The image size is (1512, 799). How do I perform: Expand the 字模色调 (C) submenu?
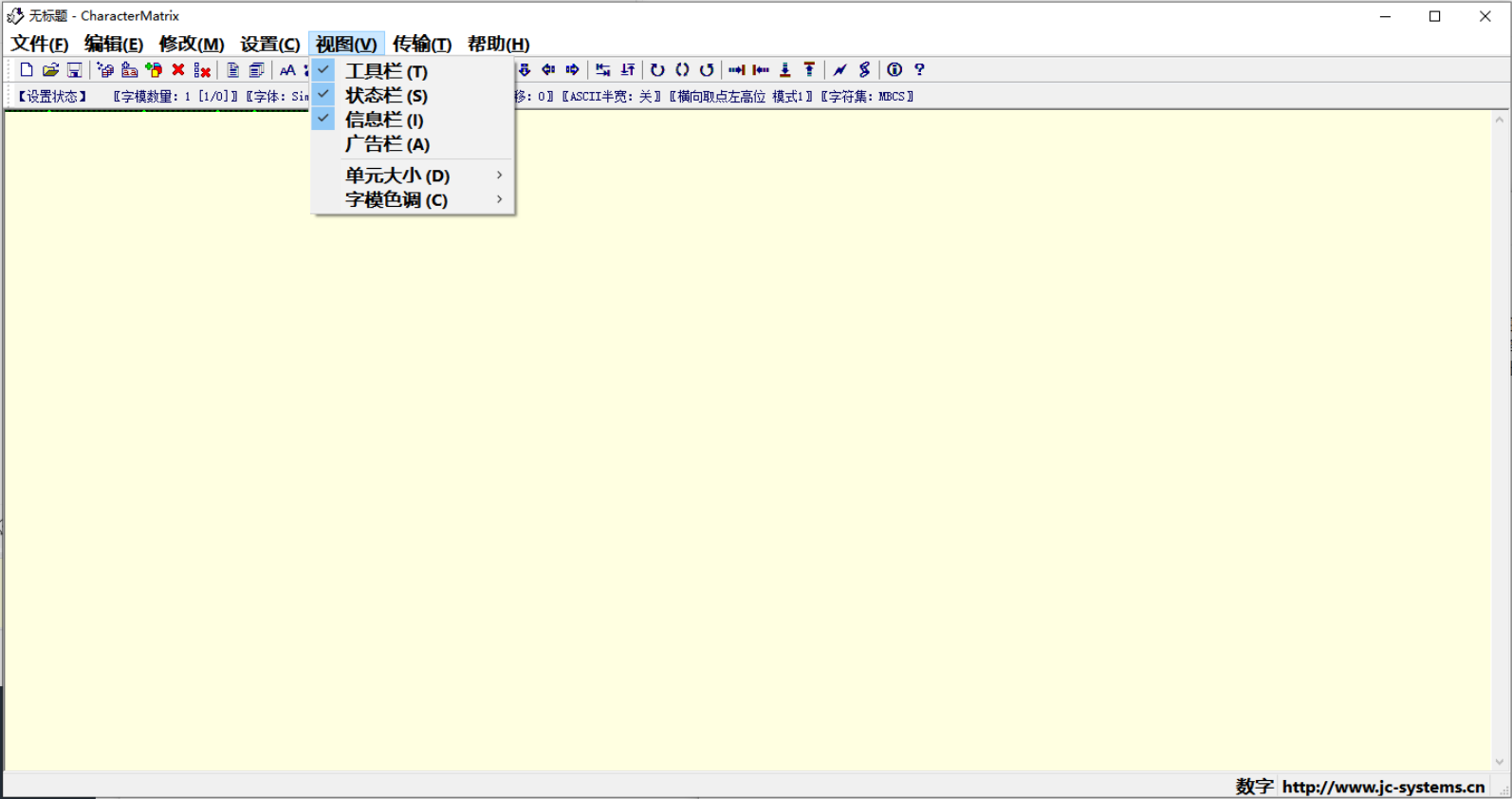point(413,200)
